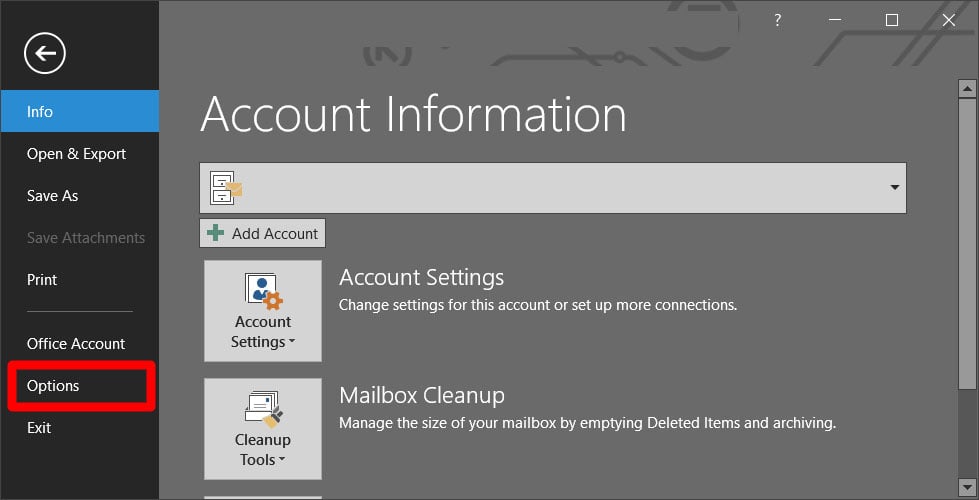Open Outlook Options
This screenshot has width=979, height=500.
point(53,386)
